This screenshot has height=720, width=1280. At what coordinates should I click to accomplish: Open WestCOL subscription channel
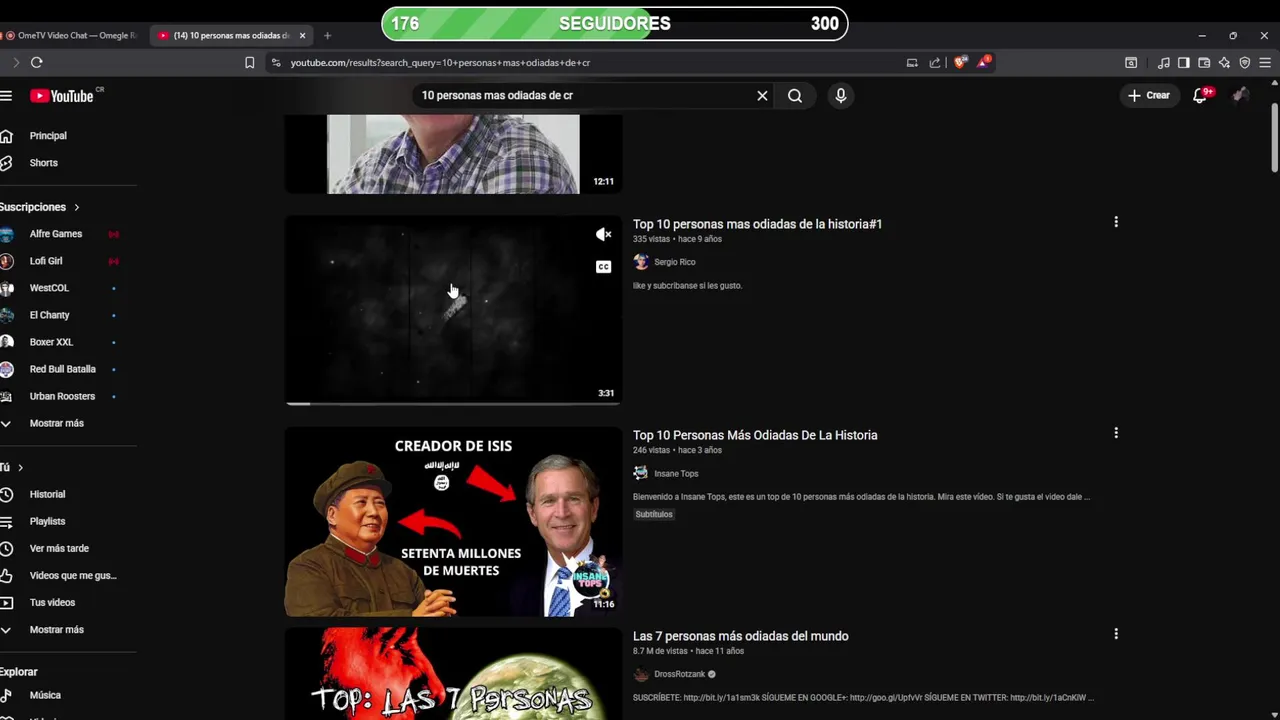(49, 288)
